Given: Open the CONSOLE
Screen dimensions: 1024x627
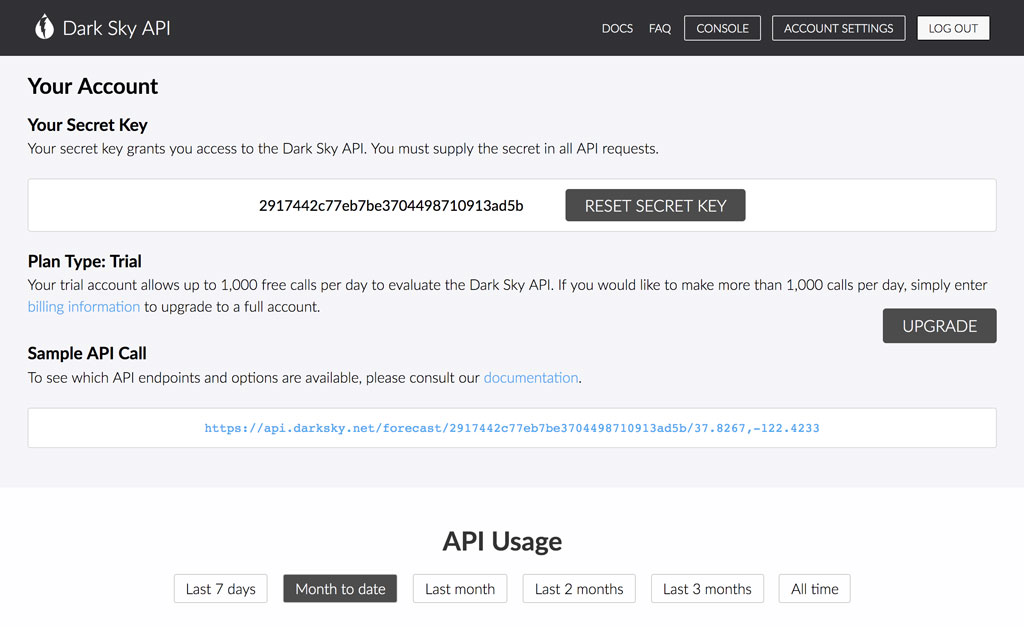Looking at the screenshot, I should (x=722, y=27).
